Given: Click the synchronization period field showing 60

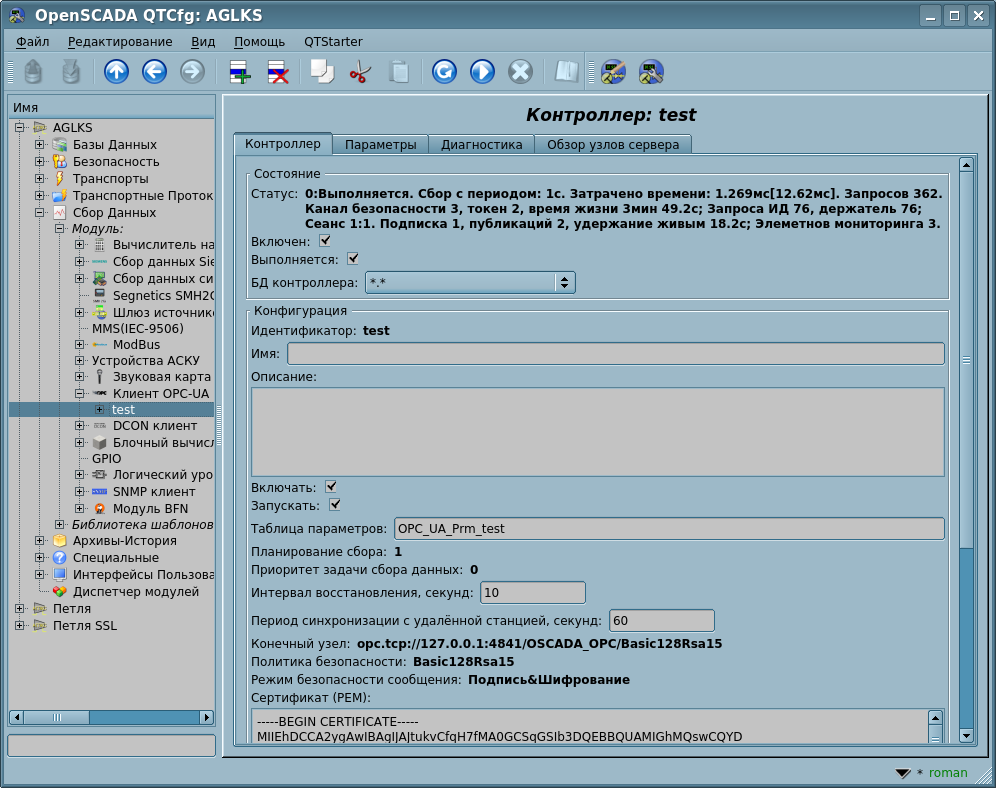Looking at the screenshot, I should click(x=662, y=620).
